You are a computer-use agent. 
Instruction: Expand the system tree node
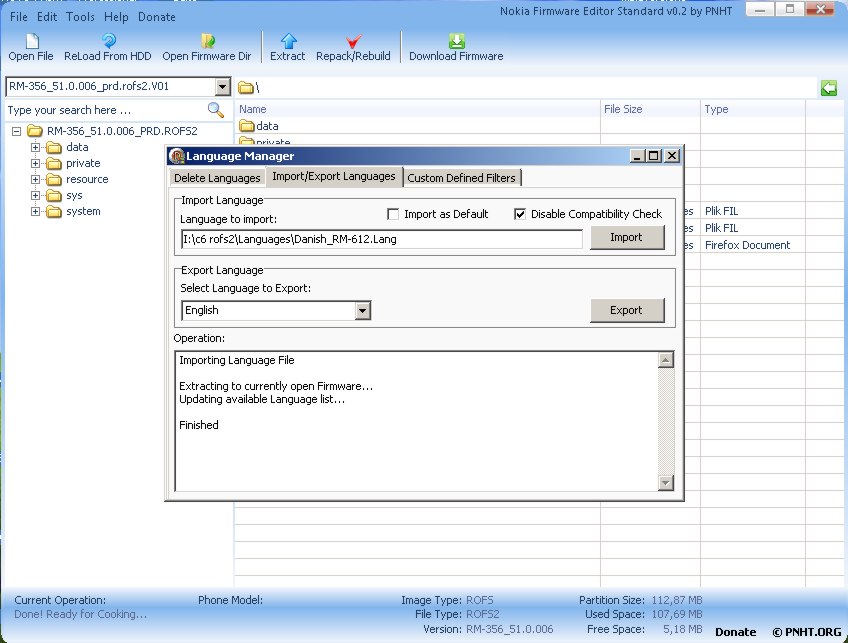[x=35, y=211]
